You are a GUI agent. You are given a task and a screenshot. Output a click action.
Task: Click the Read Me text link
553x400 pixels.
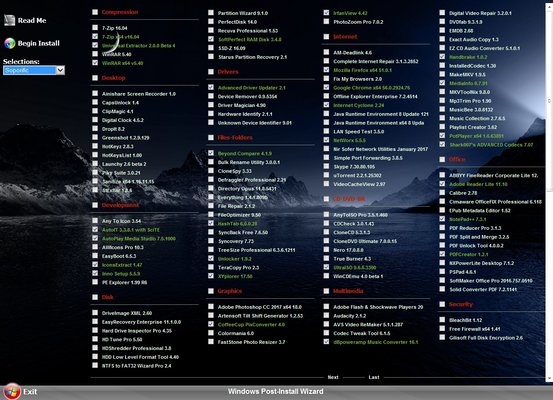click(x=32, y=20)
